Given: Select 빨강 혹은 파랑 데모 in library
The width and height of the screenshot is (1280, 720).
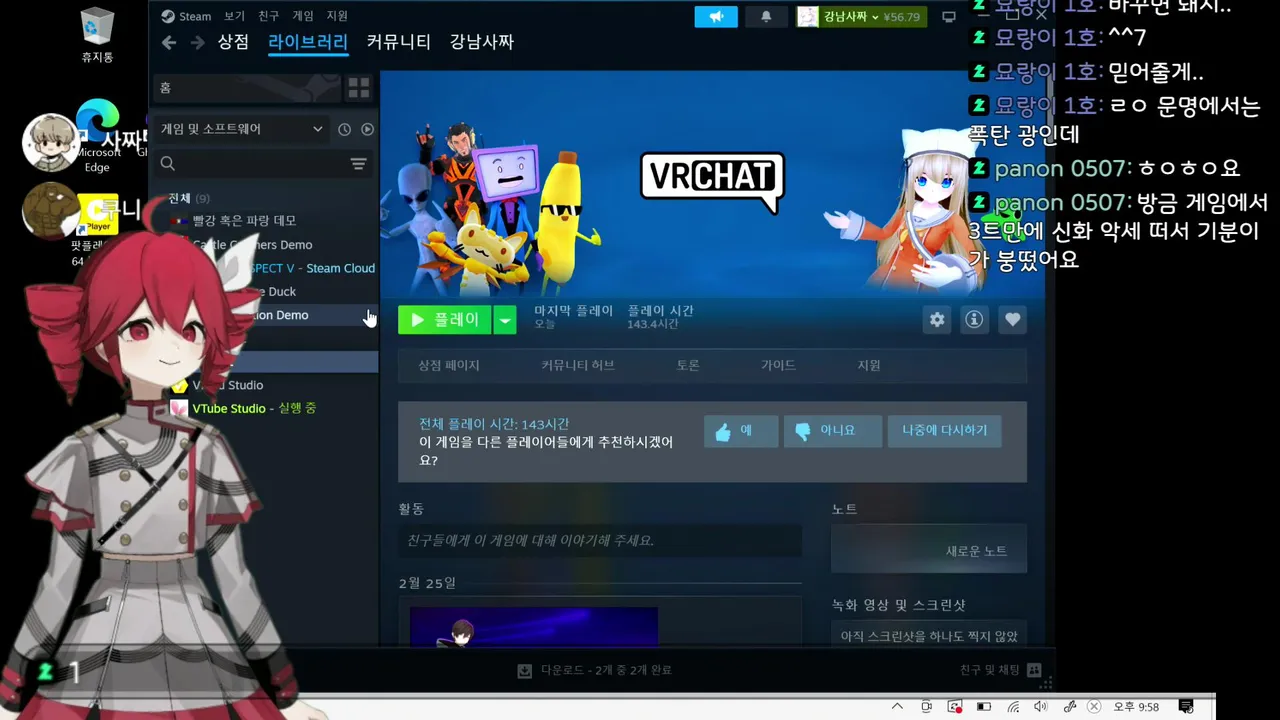Looking at the screenshot, I should (x=244, y=220).
